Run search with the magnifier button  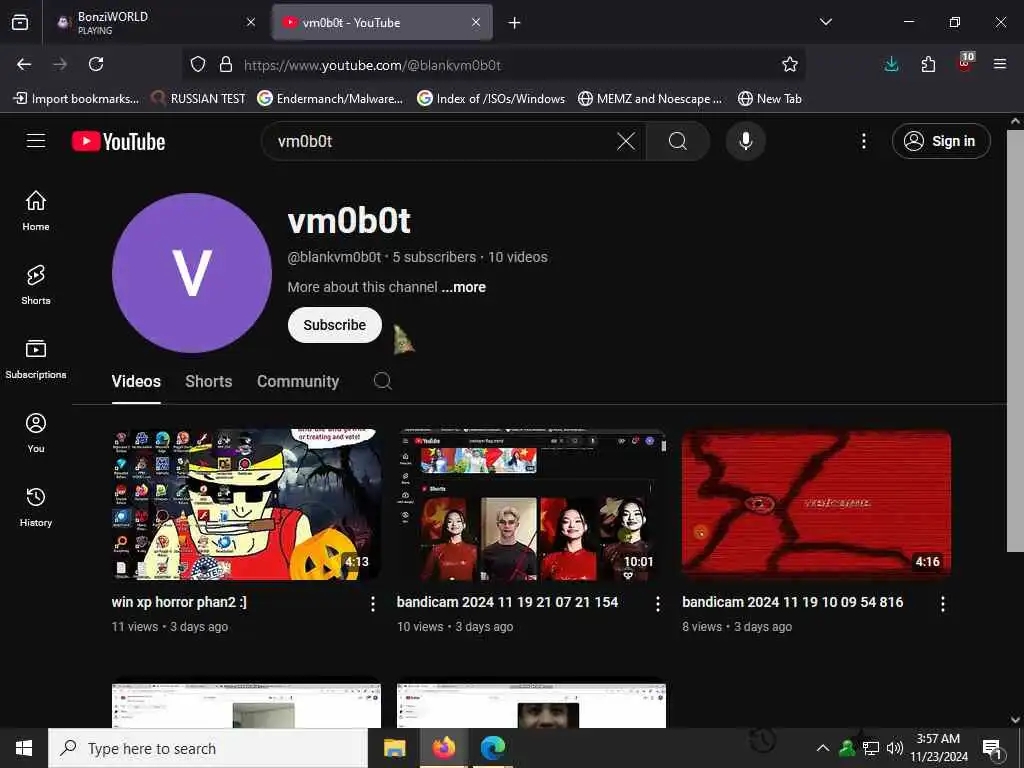(678, 141)
